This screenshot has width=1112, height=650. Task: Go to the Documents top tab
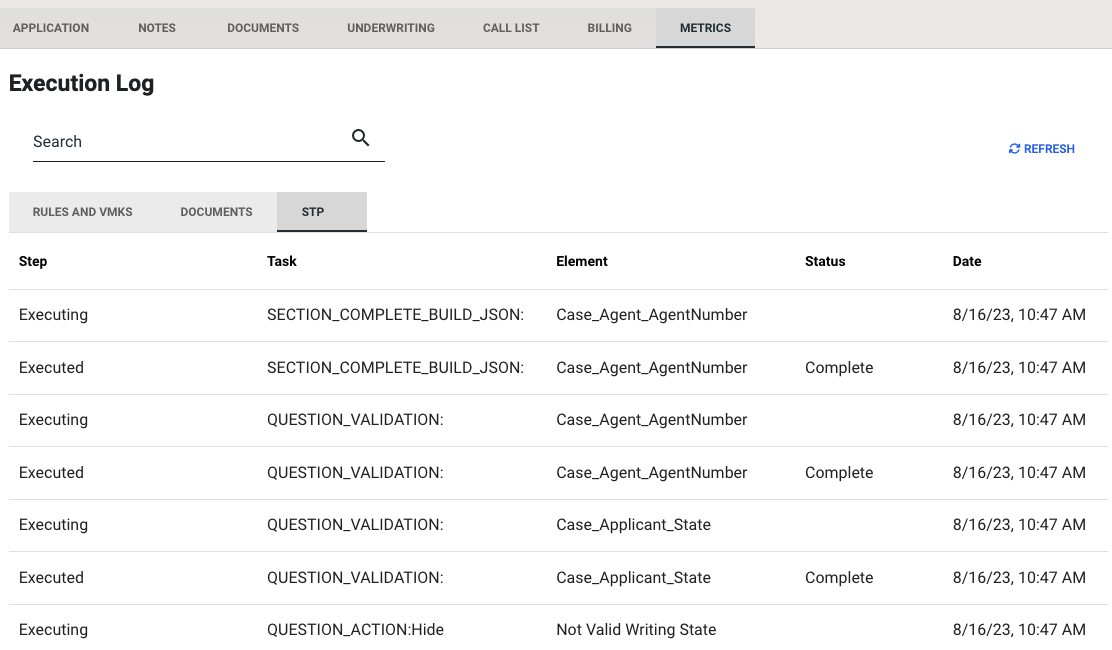point(263,28)
